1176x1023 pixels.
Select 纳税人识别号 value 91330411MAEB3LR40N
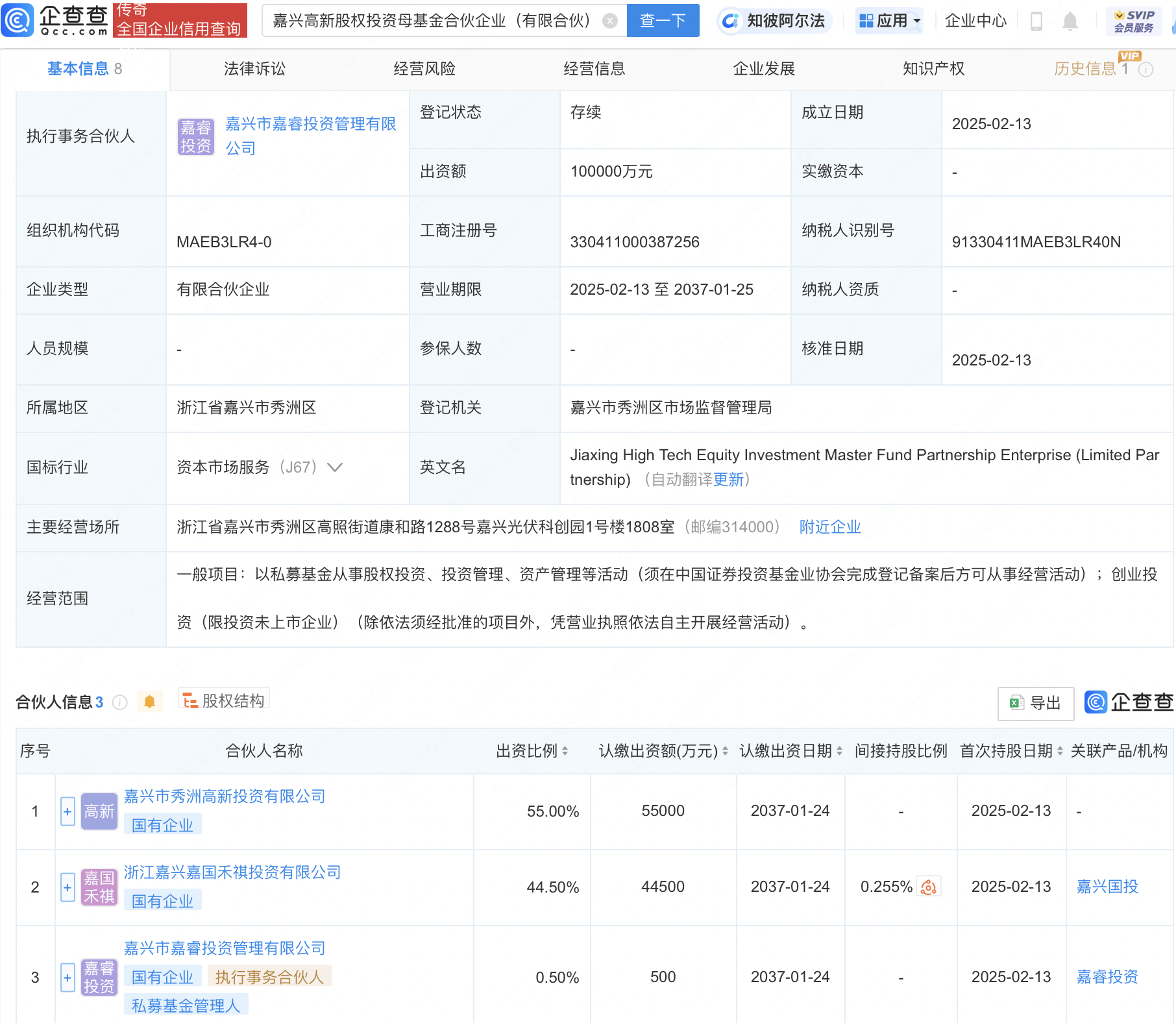click(x=1036, y=242)
